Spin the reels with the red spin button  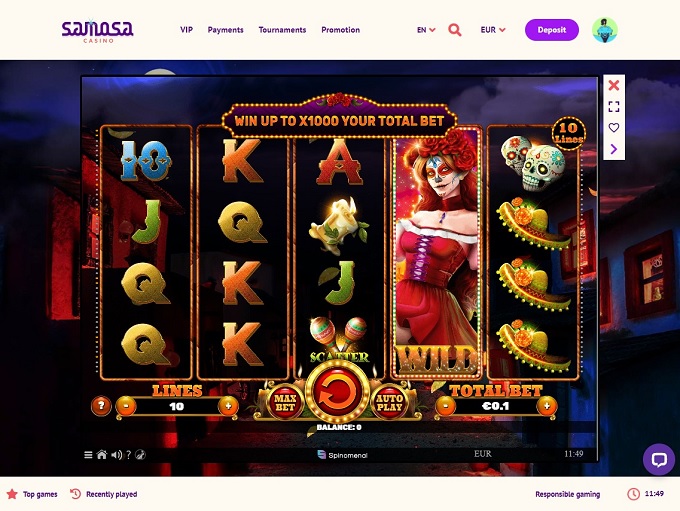coord(338,392)
